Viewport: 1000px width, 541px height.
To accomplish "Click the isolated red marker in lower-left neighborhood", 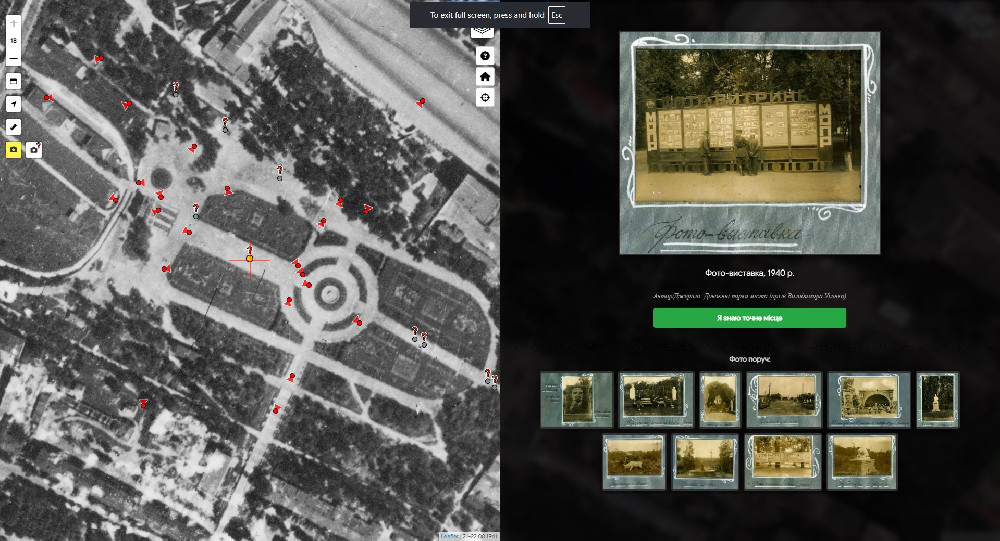I will pos(143,403).
